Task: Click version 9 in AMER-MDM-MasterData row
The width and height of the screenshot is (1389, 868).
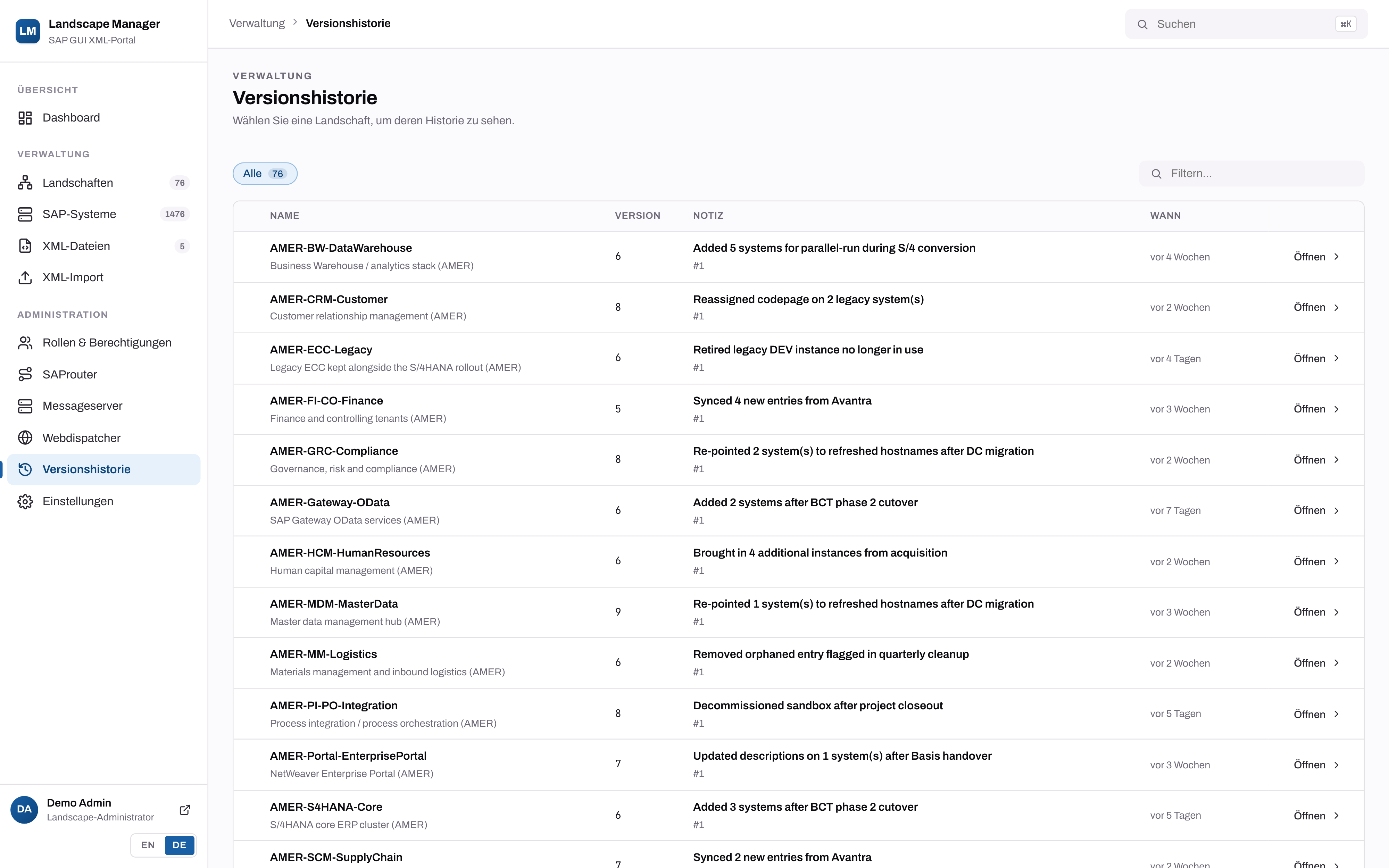Action: click(618, 612)
